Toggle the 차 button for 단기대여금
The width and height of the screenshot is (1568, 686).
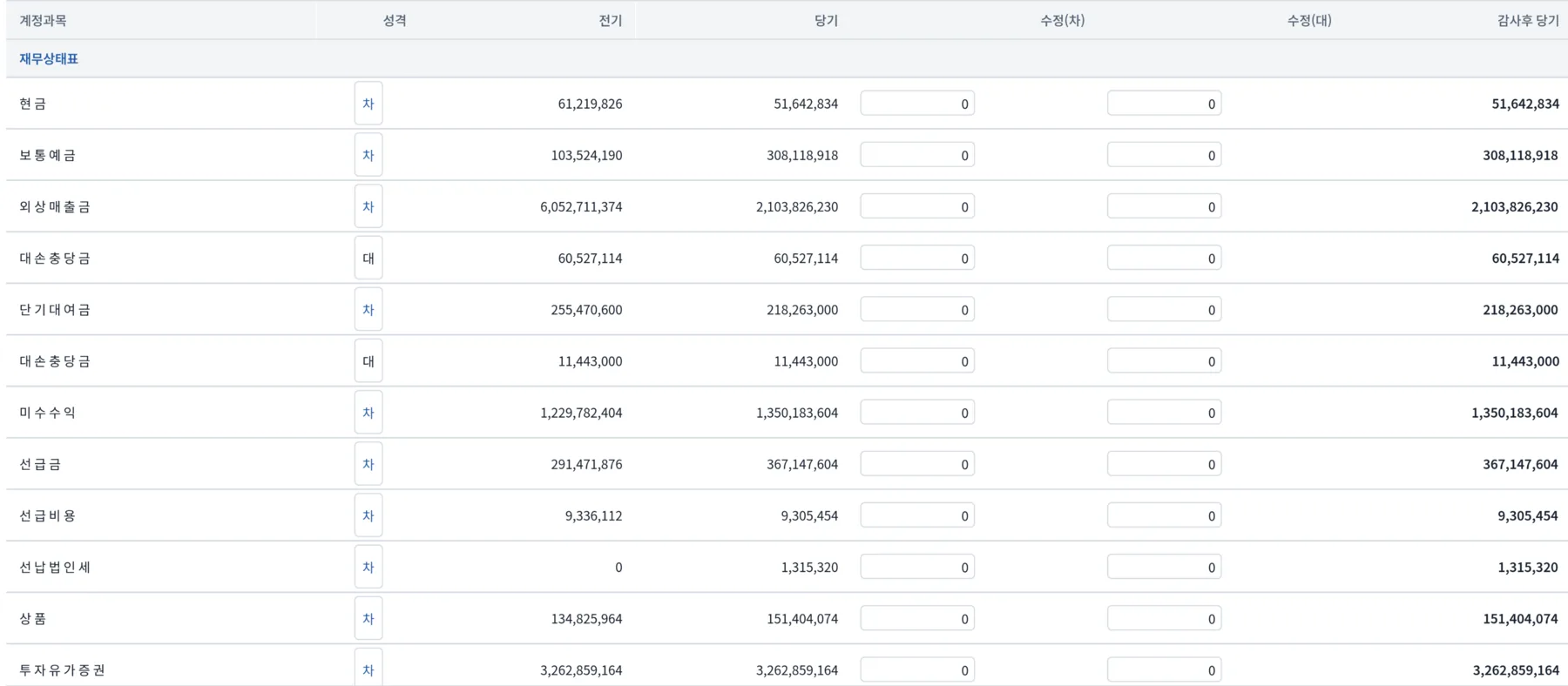coord(368,310)
